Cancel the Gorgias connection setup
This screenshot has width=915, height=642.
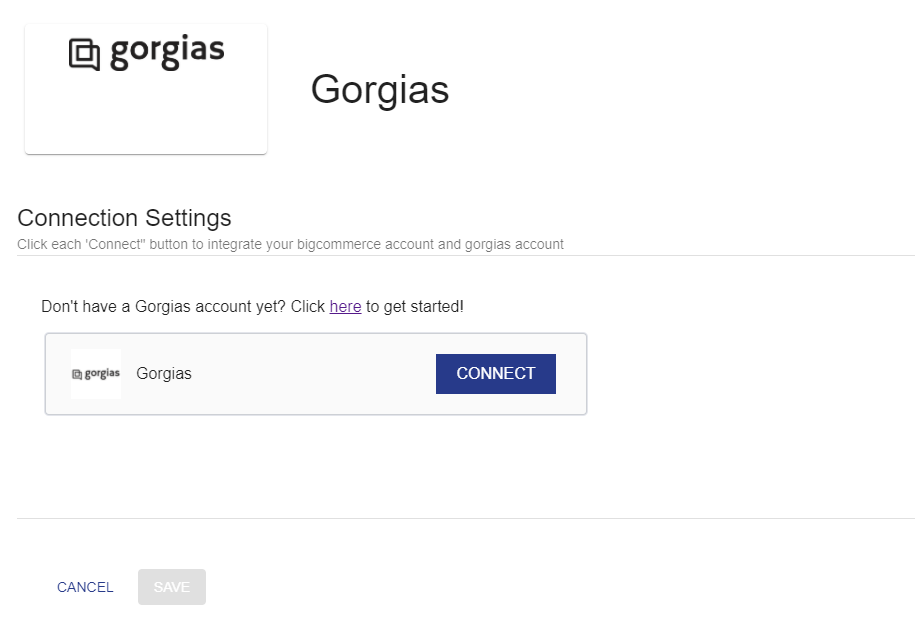point(85,587)
